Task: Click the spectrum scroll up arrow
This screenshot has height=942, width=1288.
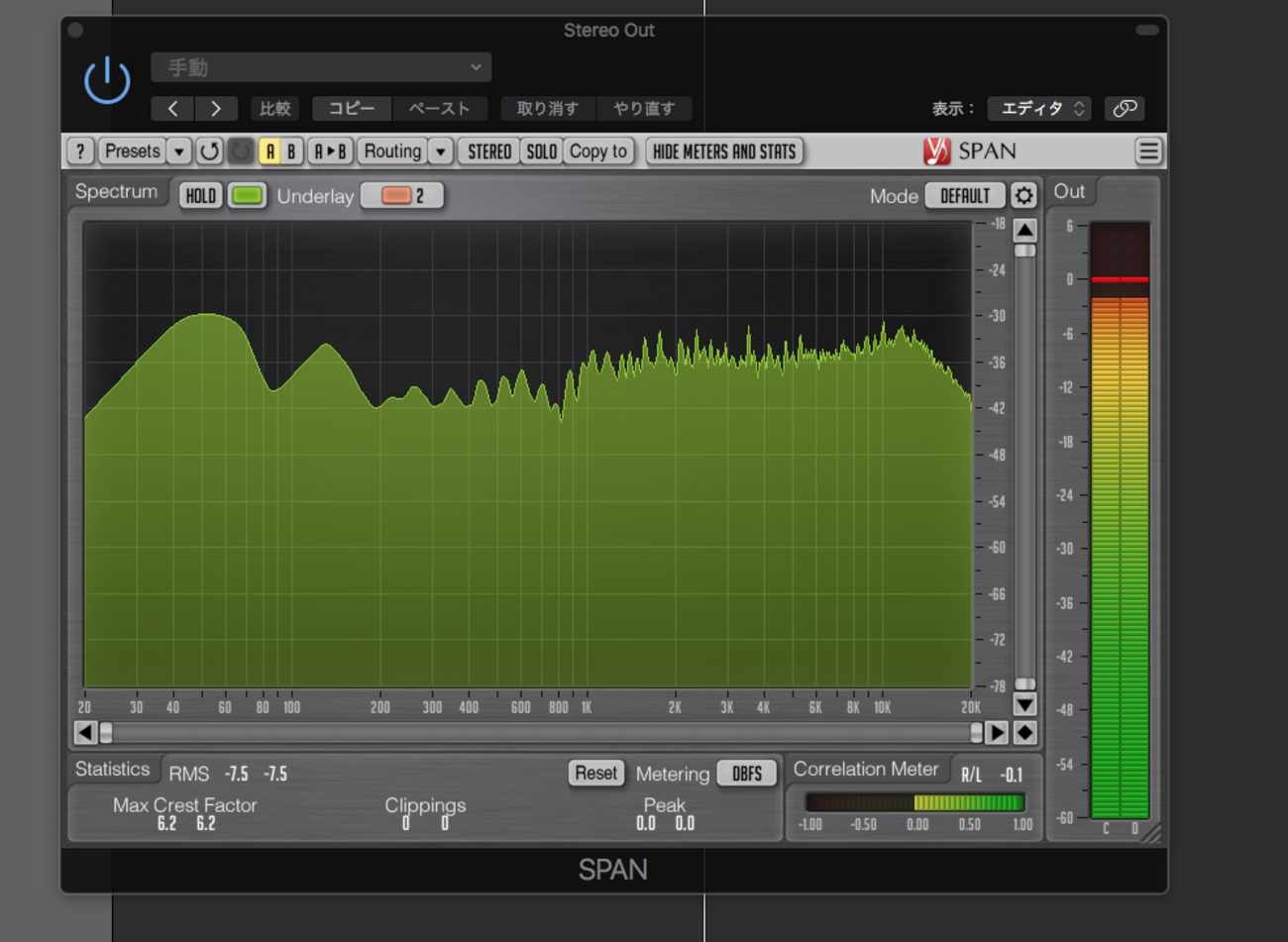Action: pos(1024,230)
